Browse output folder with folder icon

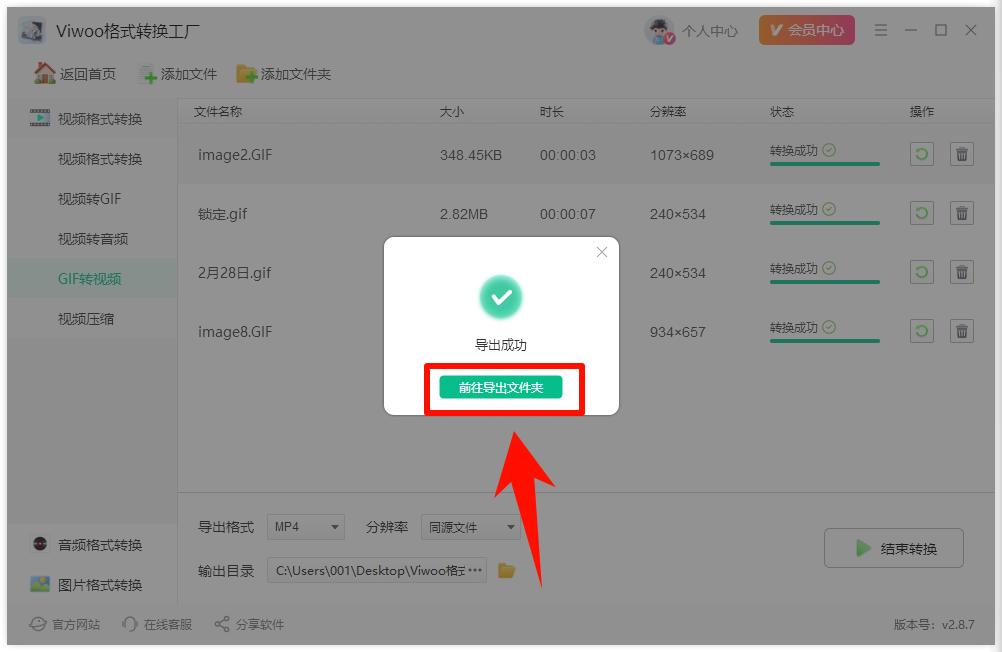[x=506, y=570]
